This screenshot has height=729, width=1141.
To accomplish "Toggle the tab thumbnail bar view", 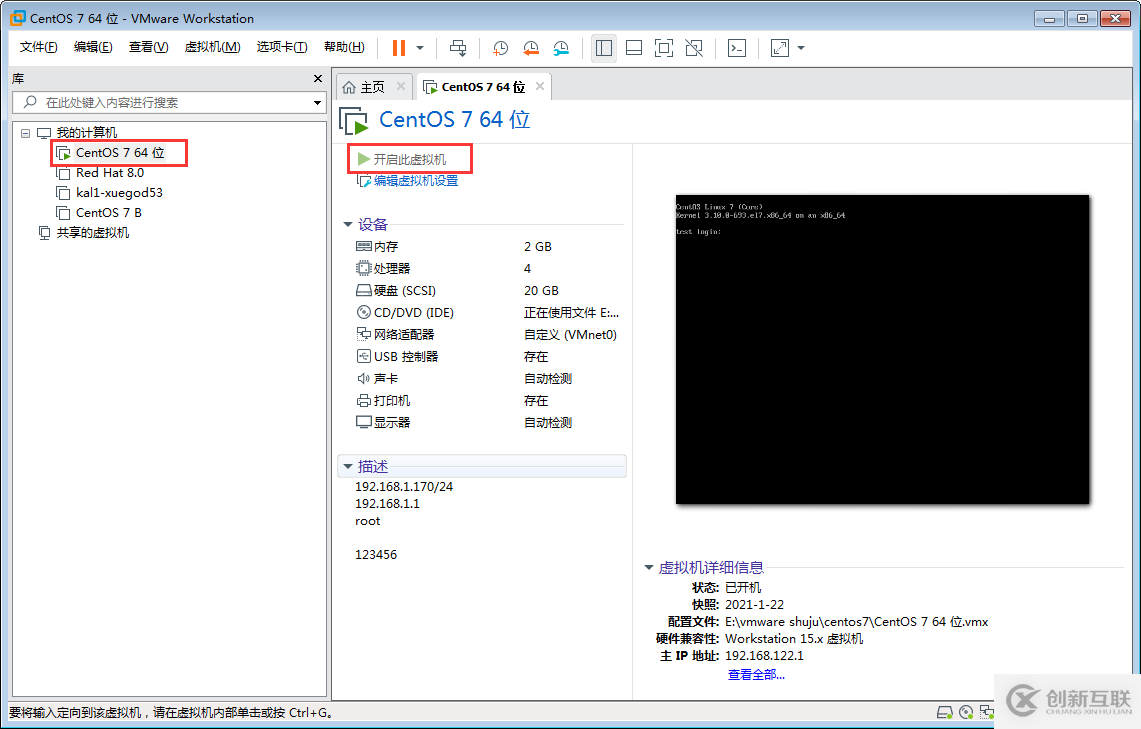I will [633, 47].
